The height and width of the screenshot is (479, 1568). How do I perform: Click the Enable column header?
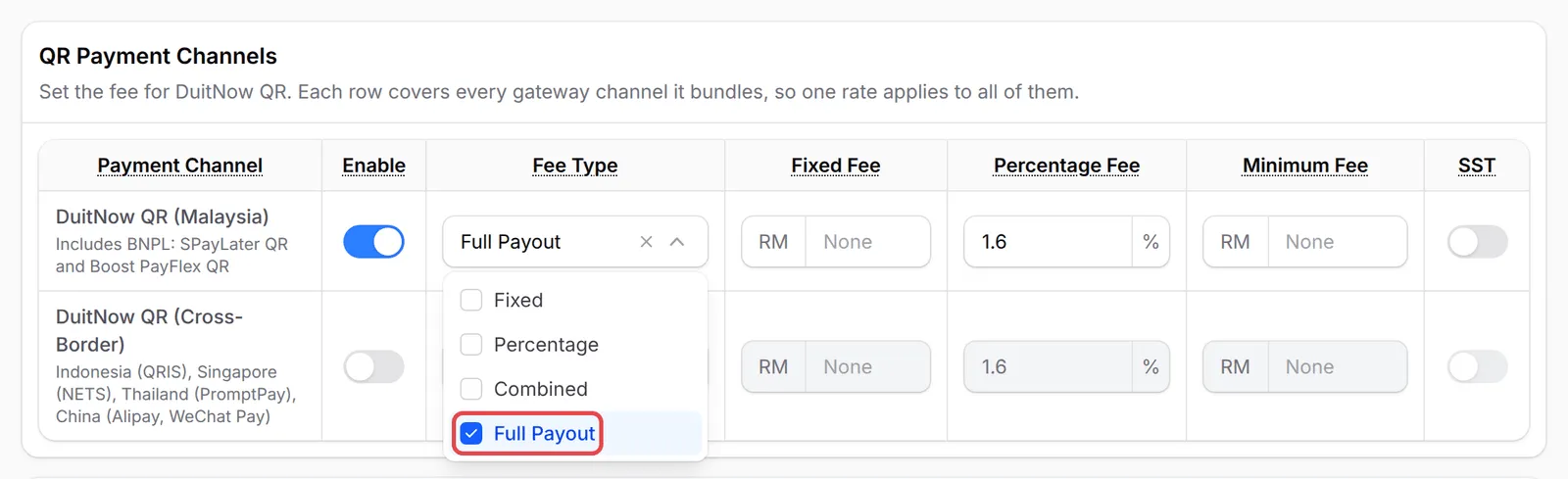[373, 166]
